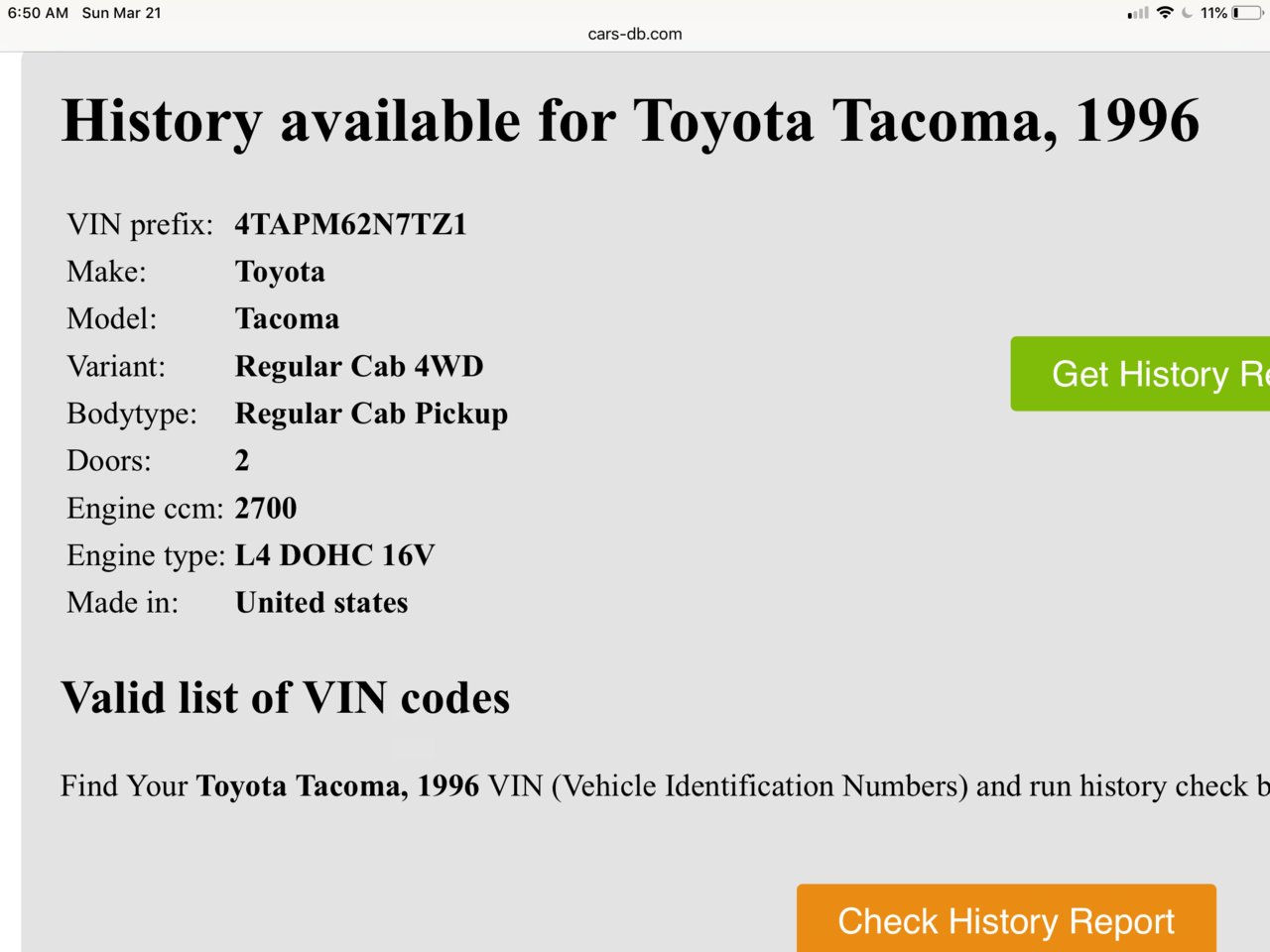
Task: Click the Made in United states value
Action: (321, 602)
